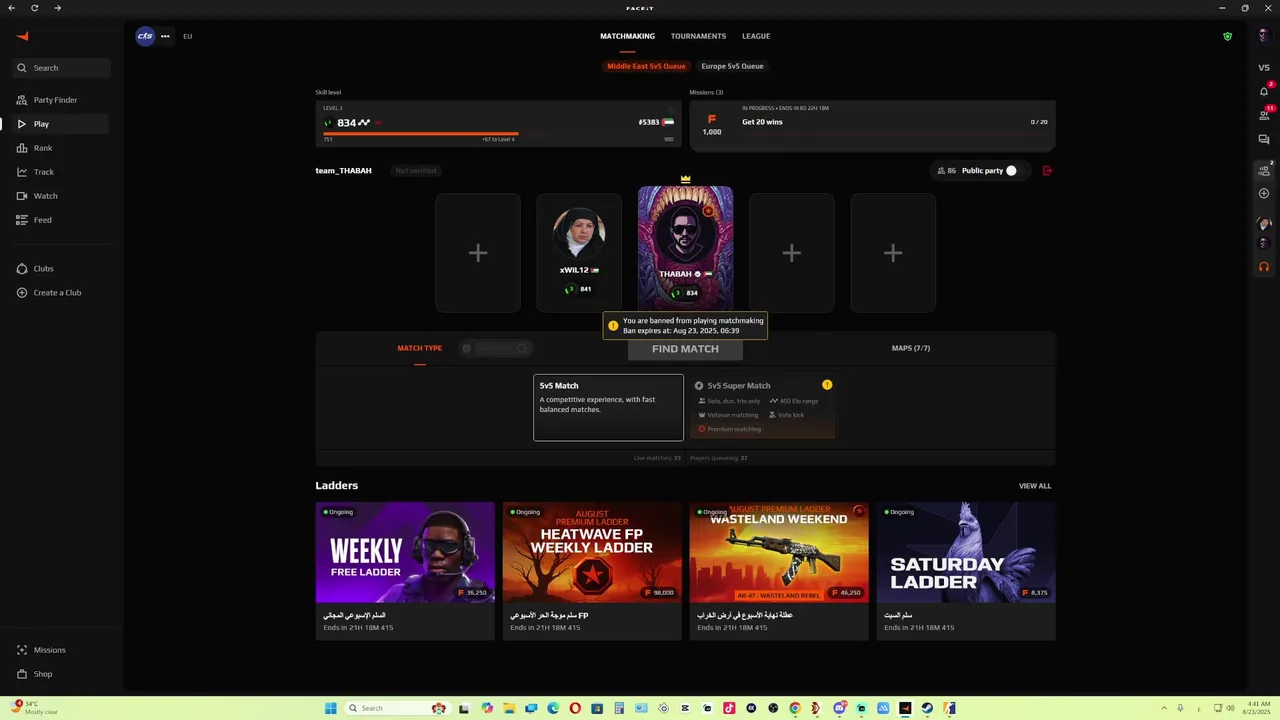The width and height of the screenshot is (1280, 720).
Task: Open the notifications bell icon
Action: [x=1264, y=91]
